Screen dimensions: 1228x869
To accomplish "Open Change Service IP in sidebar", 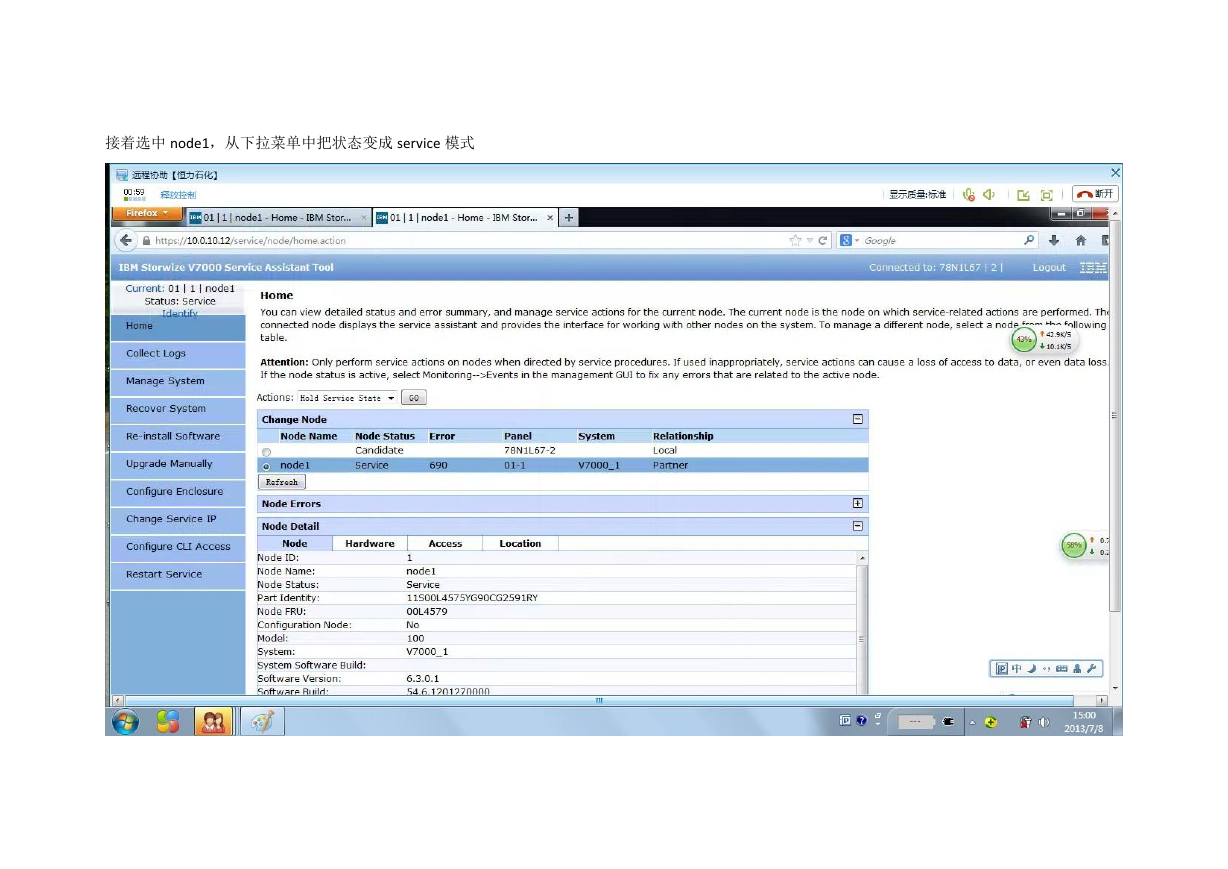I will tap(178, 519).
